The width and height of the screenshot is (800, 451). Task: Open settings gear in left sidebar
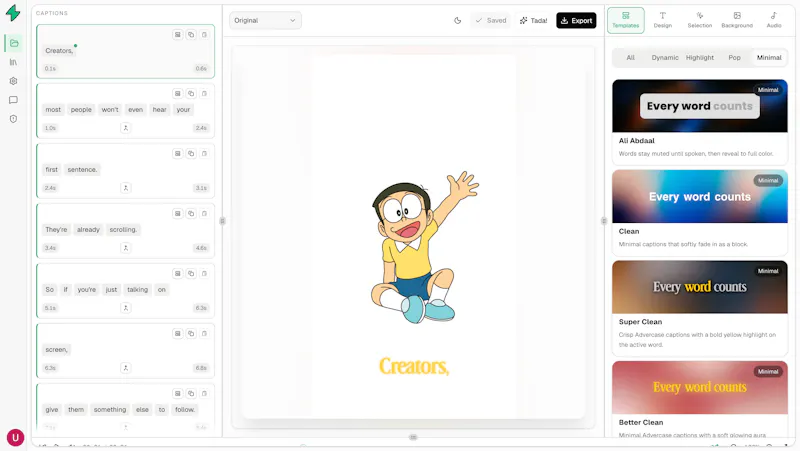pos(13,81)
